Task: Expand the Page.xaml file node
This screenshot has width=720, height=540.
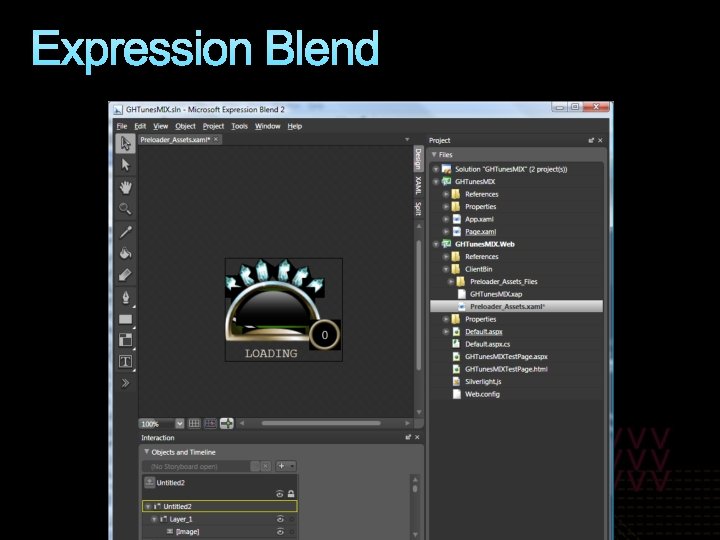Action: click(445, 232)
